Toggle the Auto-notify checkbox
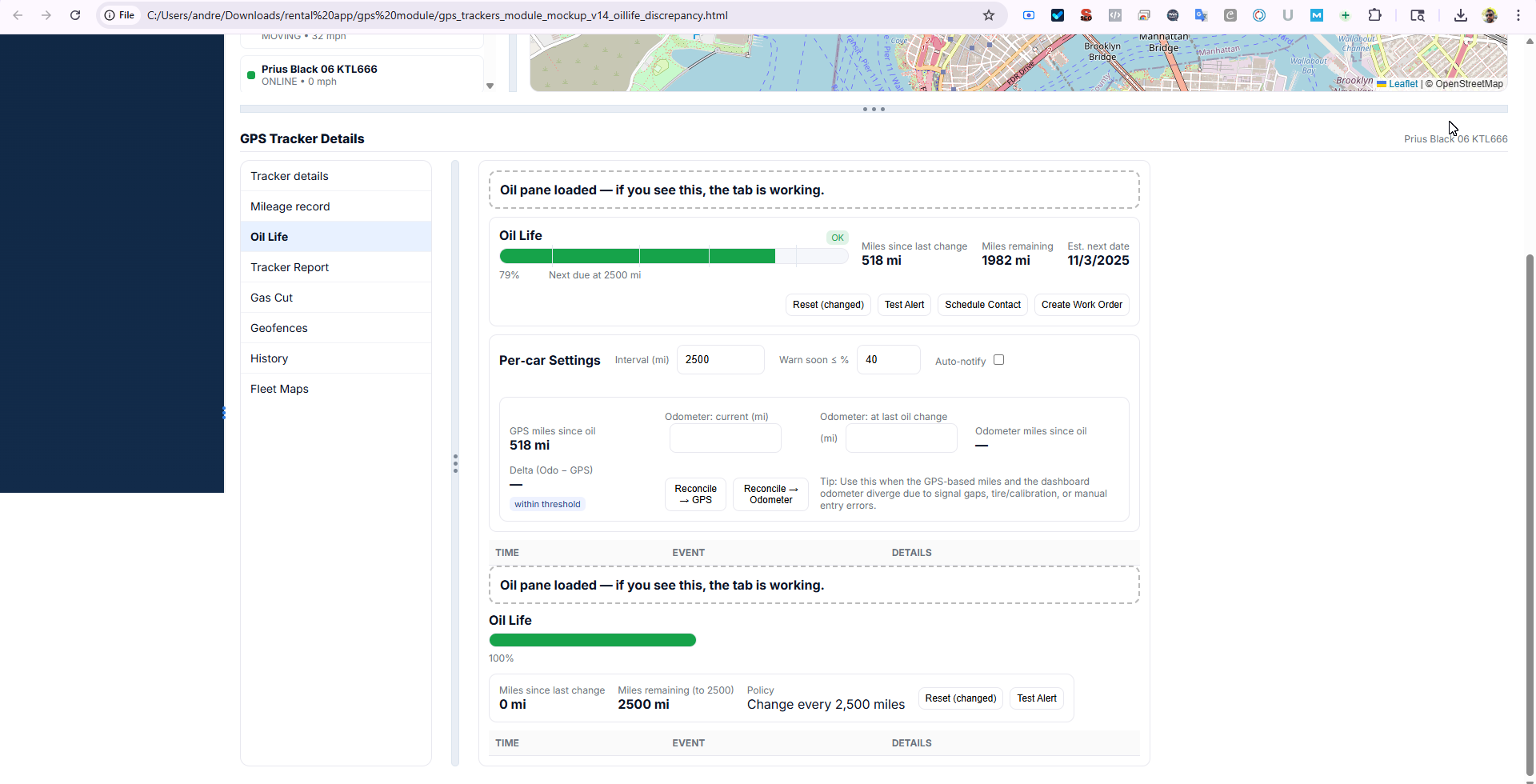 point(998,360)
